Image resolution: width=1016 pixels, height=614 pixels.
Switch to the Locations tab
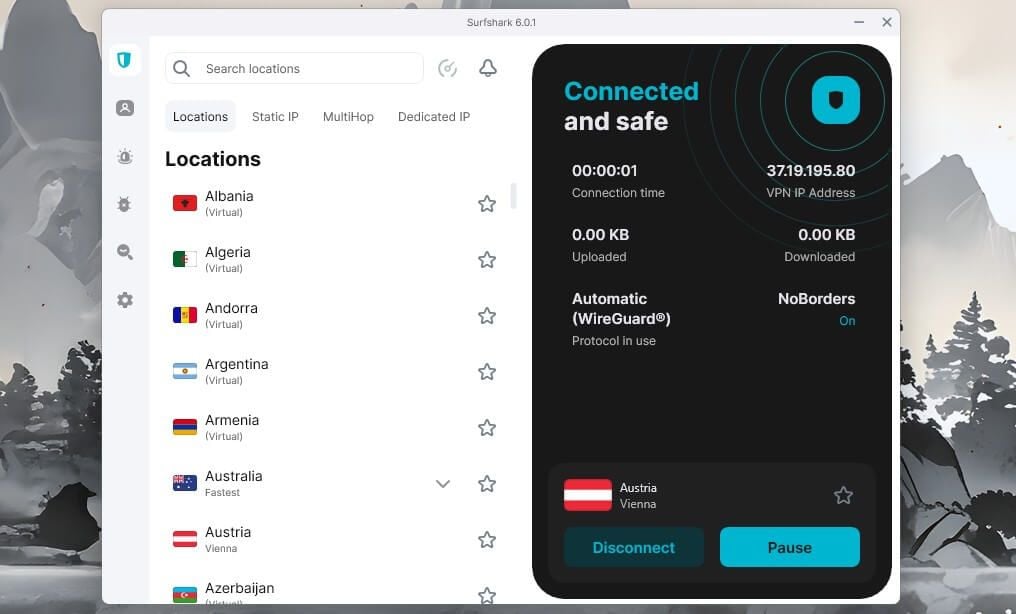coord(200,117)
